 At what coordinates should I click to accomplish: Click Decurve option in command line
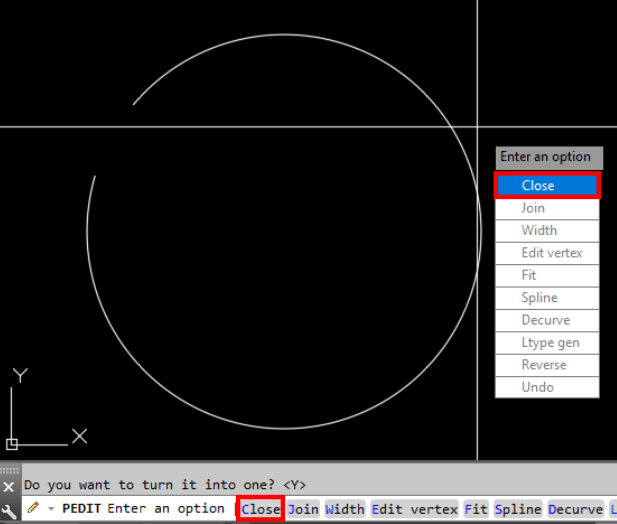[576, 509]
